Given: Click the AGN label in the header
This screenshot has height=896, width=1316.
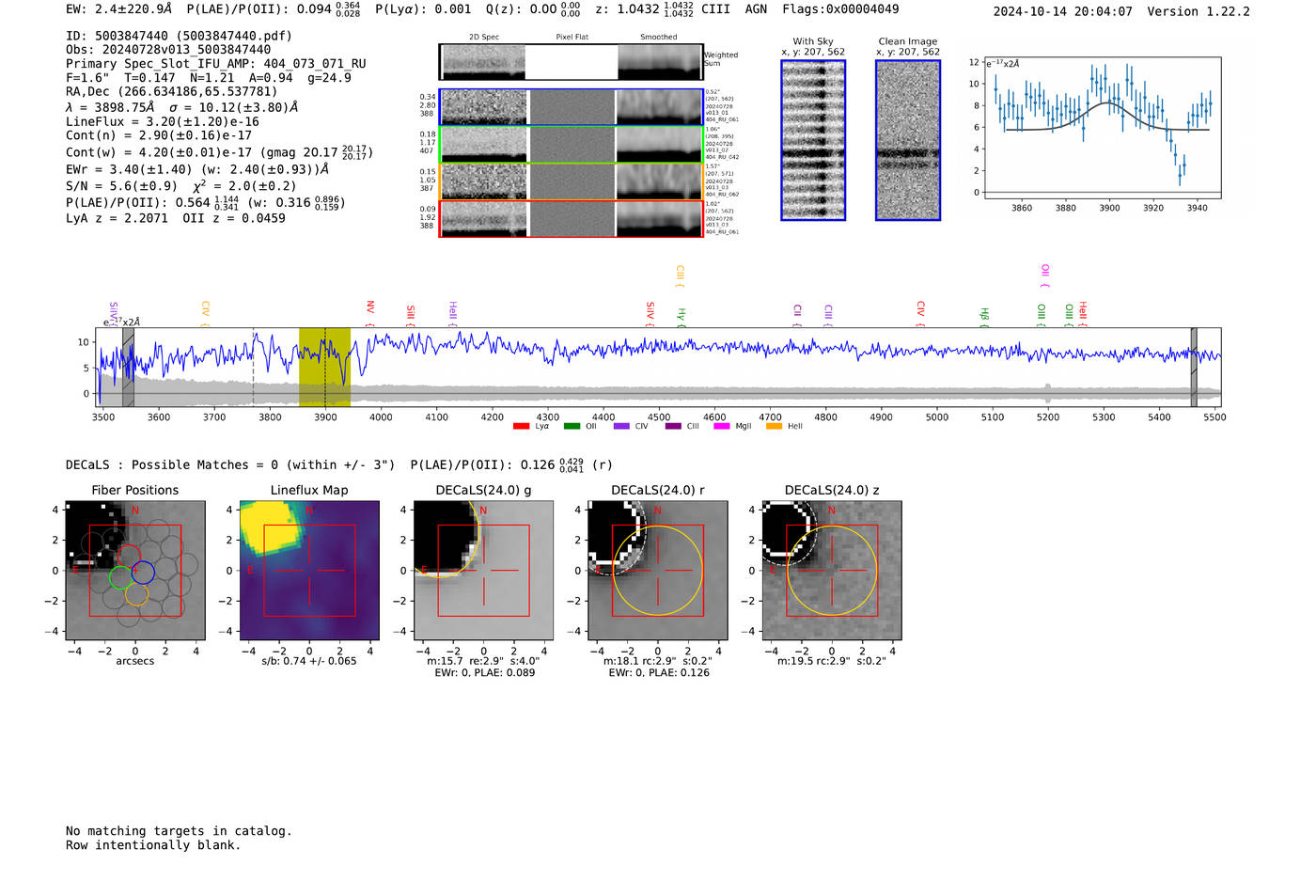Looking at the screenshot, I should click(x=756, y=9).
